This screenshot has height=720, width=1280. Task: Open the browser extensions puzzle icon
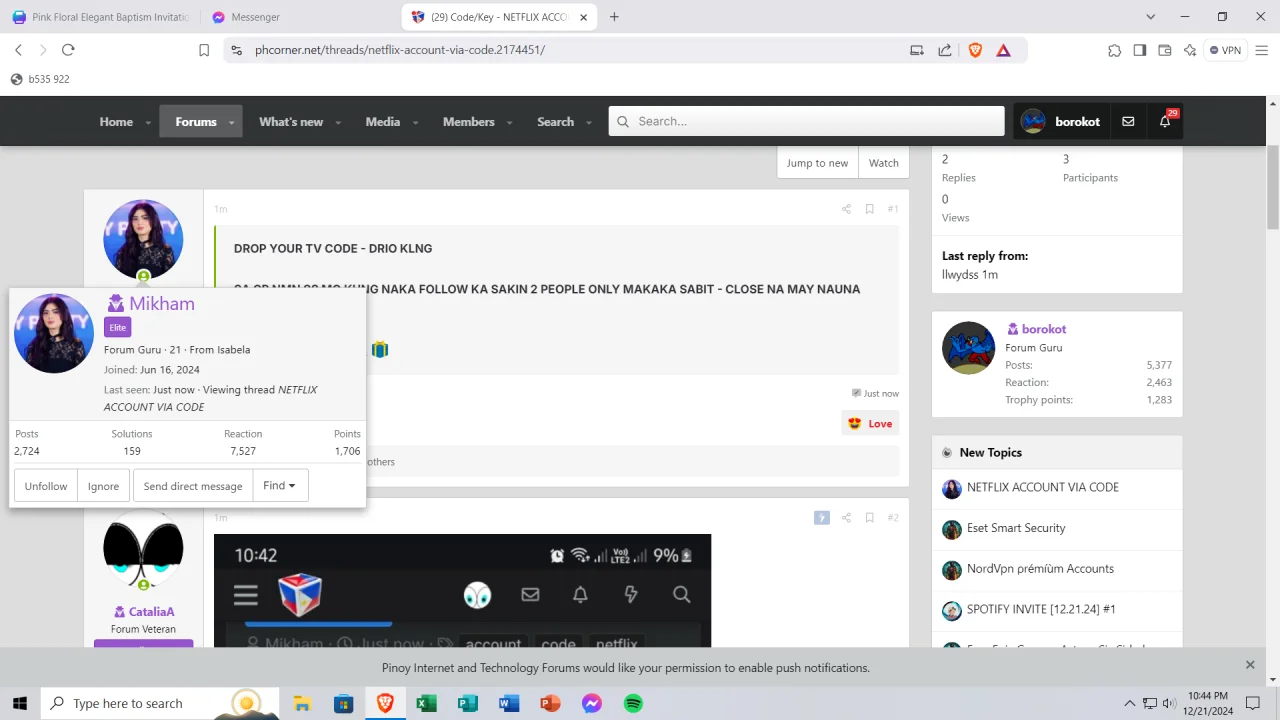(x=1114, y=50)
